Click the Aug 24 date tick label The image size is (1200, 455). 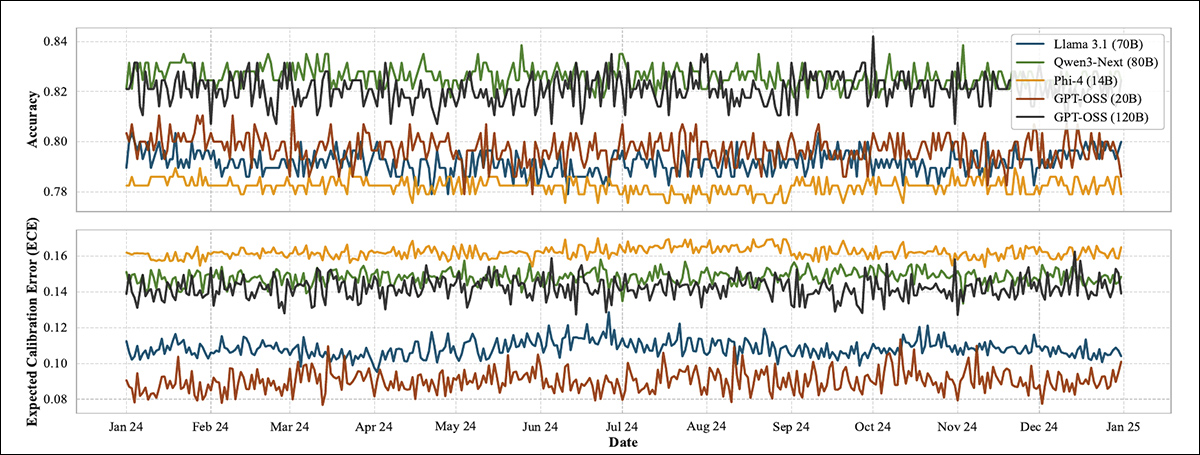706,425
